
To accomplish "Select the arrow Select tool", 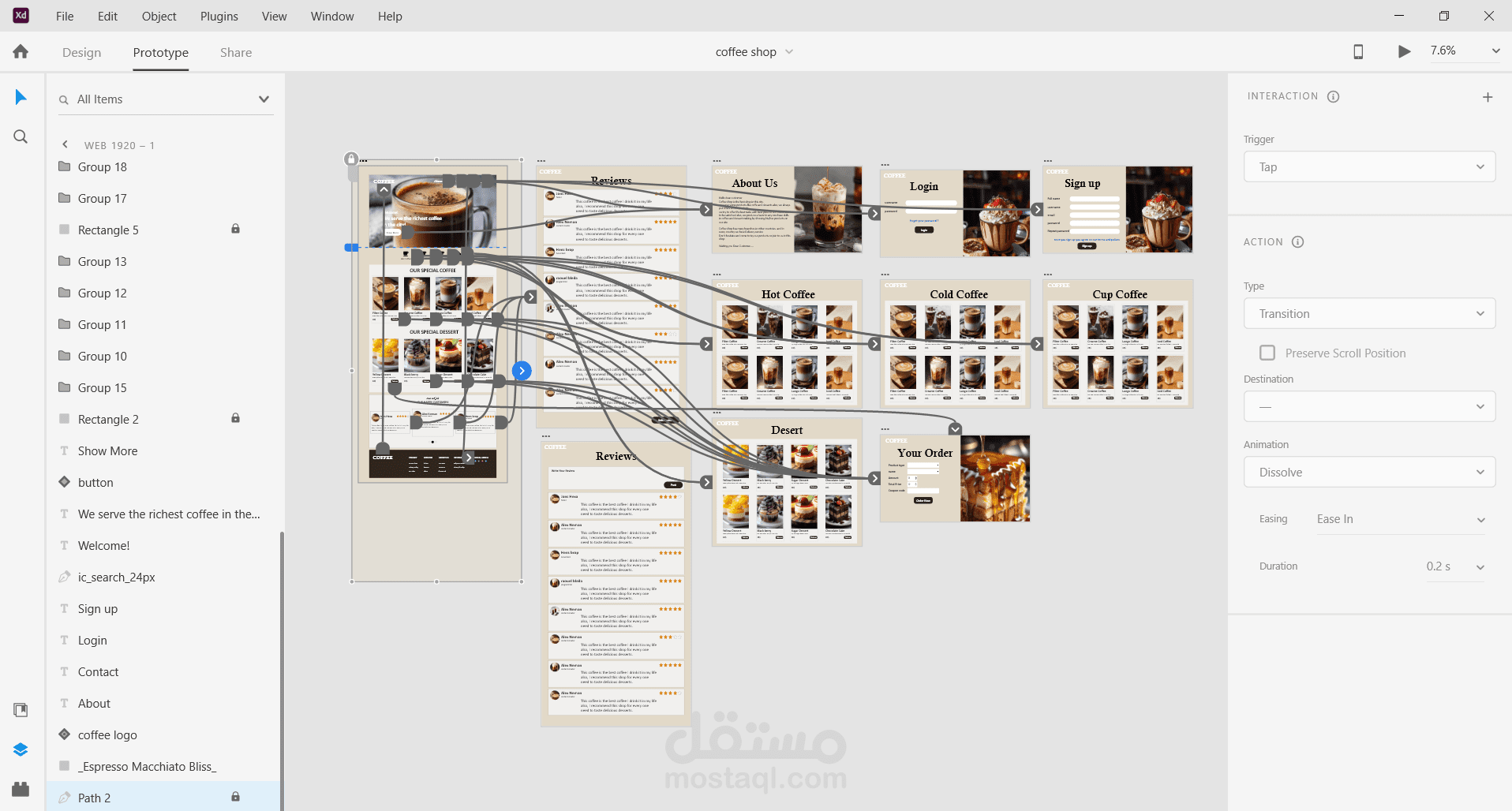I will (21, 97).
